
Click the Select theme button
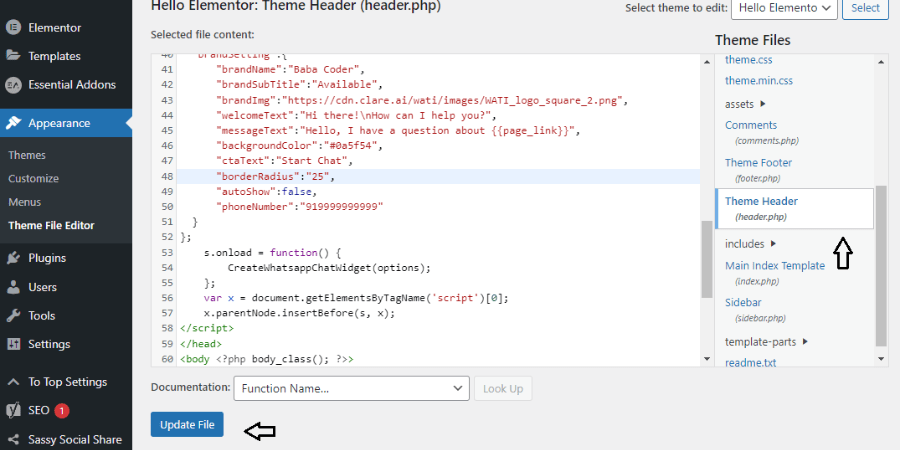[865, 8]
